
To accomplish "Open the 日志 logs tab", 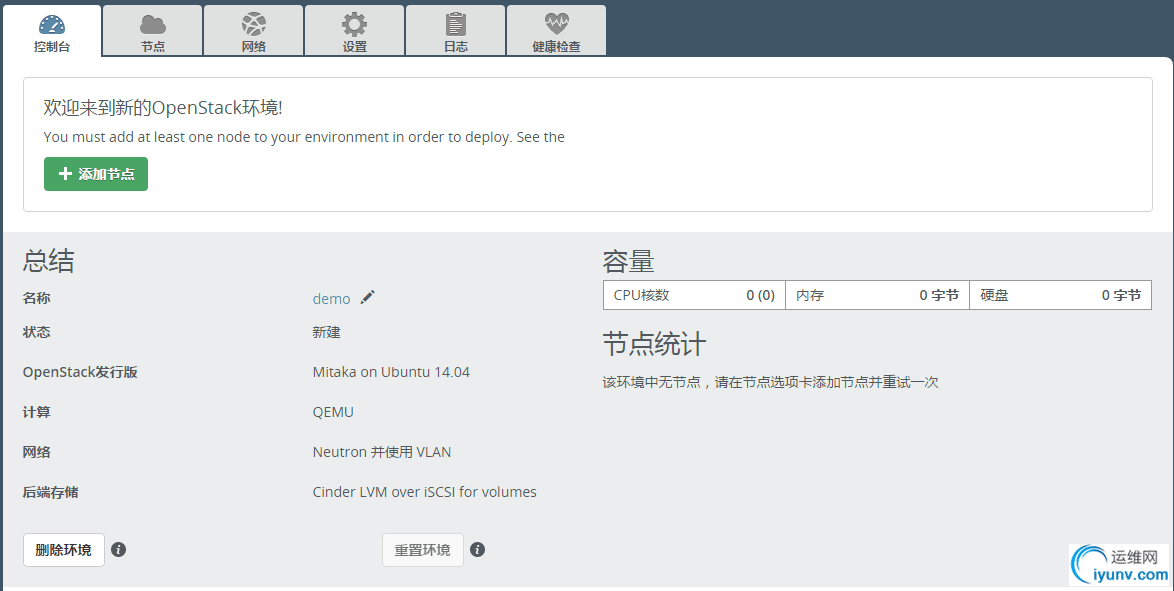I will click(456, 31).
